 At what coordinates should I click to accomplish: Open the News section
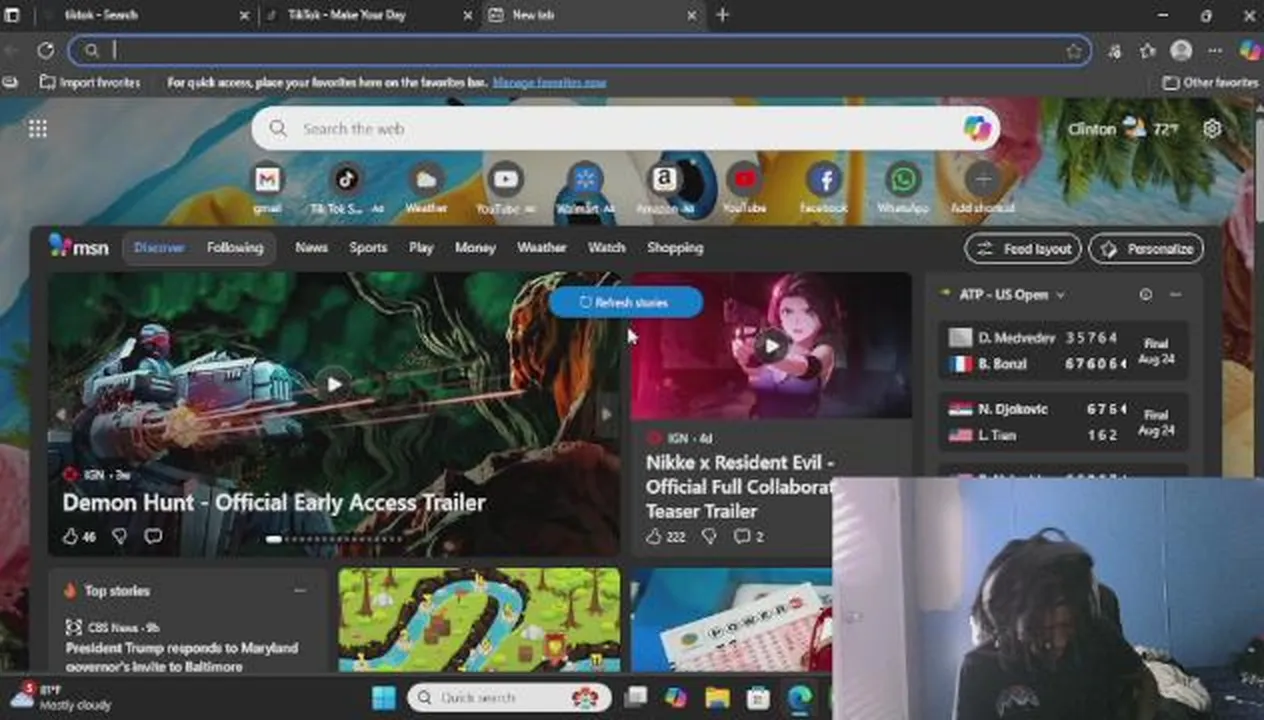[x=311, y=248]
